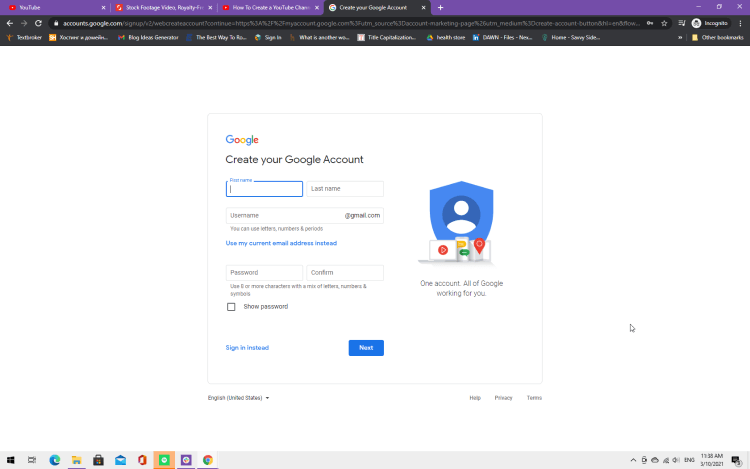The height and width of the screenshot is (469, 750).
Task: Close the Stock Footage Video tab
Action: pyautogui.click(x=210, y=8)
